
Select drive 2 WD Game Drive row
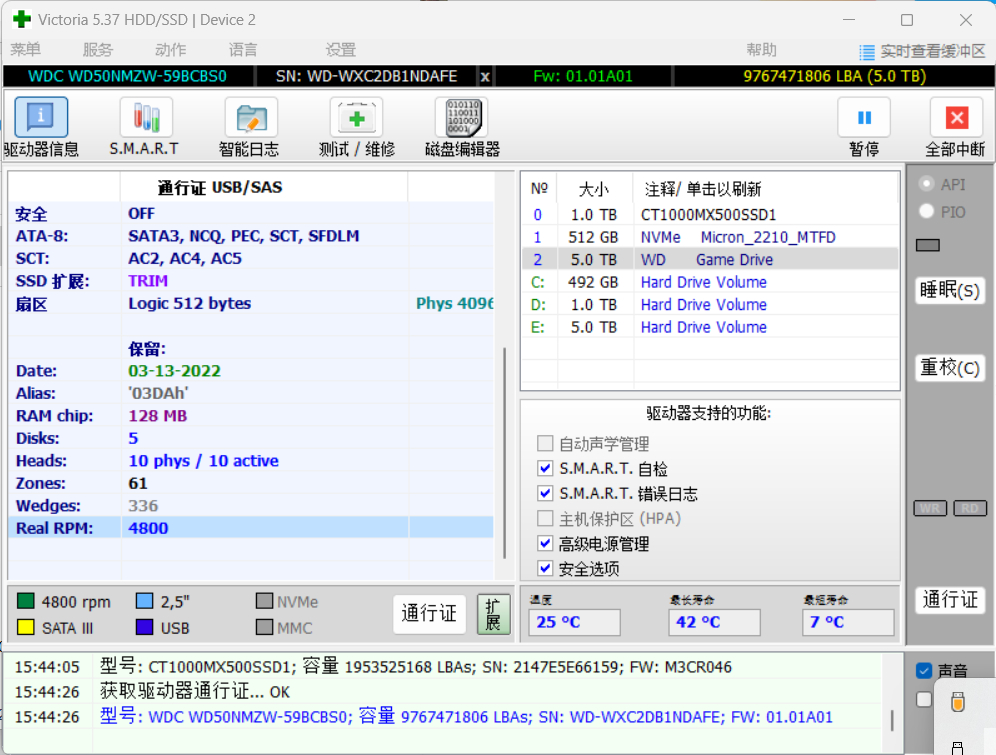(x=710, y=260)
